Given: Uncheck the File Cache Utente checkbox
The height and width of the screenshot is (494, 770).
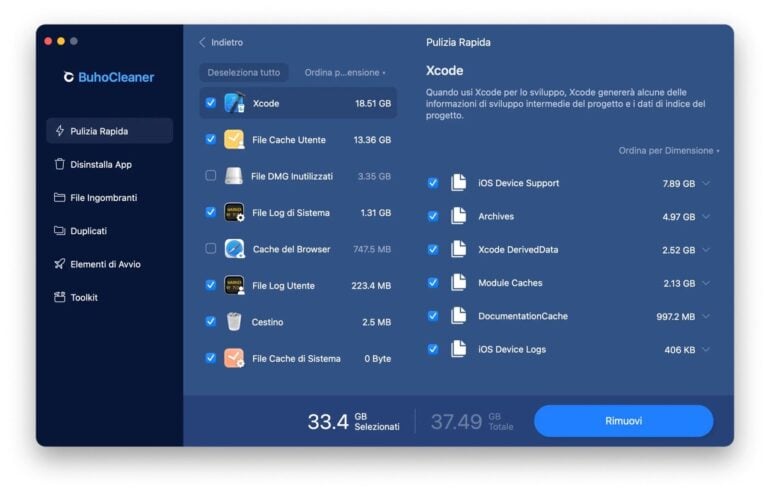Looking at the screenshot, I should [x=211, y=139].
